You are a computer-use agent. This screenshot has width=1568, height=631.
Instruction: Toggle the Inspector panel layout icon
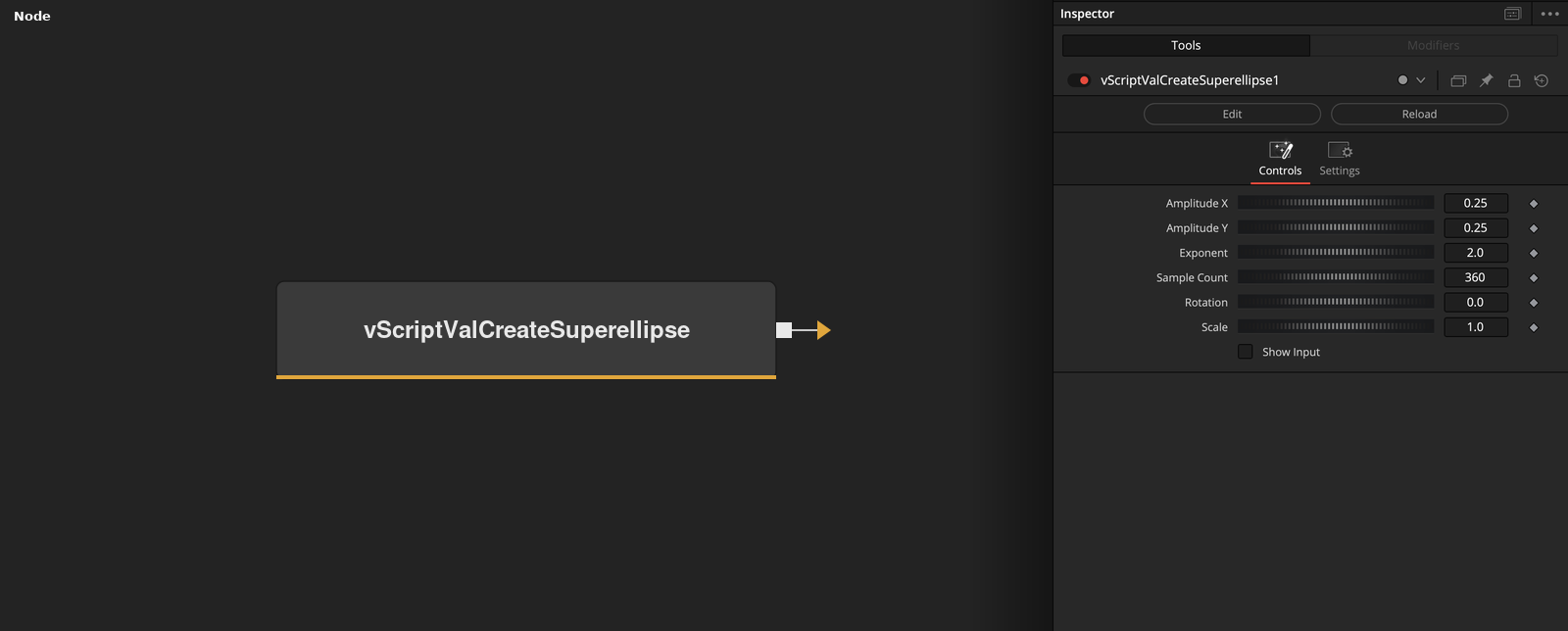pyautogui.click(x=1513, y=14)
